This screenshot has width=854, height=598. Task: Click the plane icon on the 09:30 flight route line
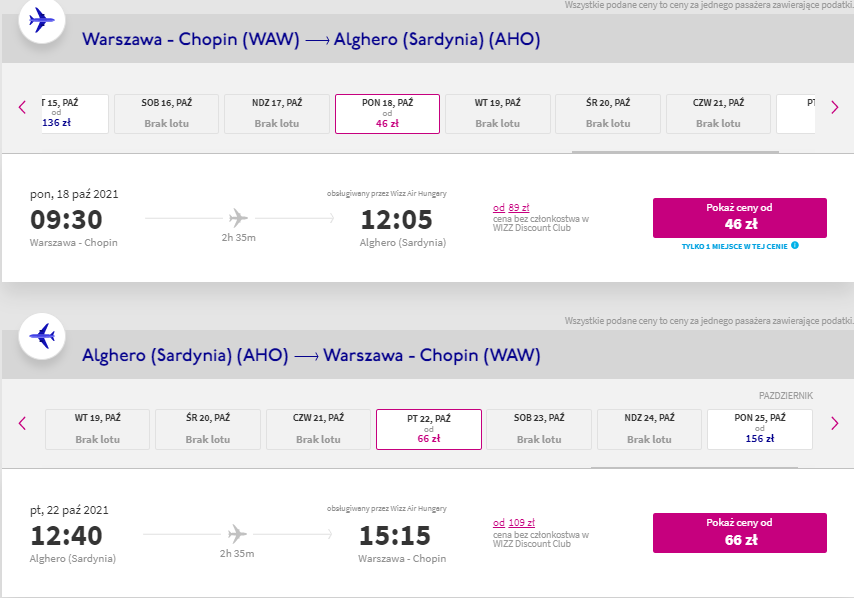pyautogui.click(x=238, y=218)
